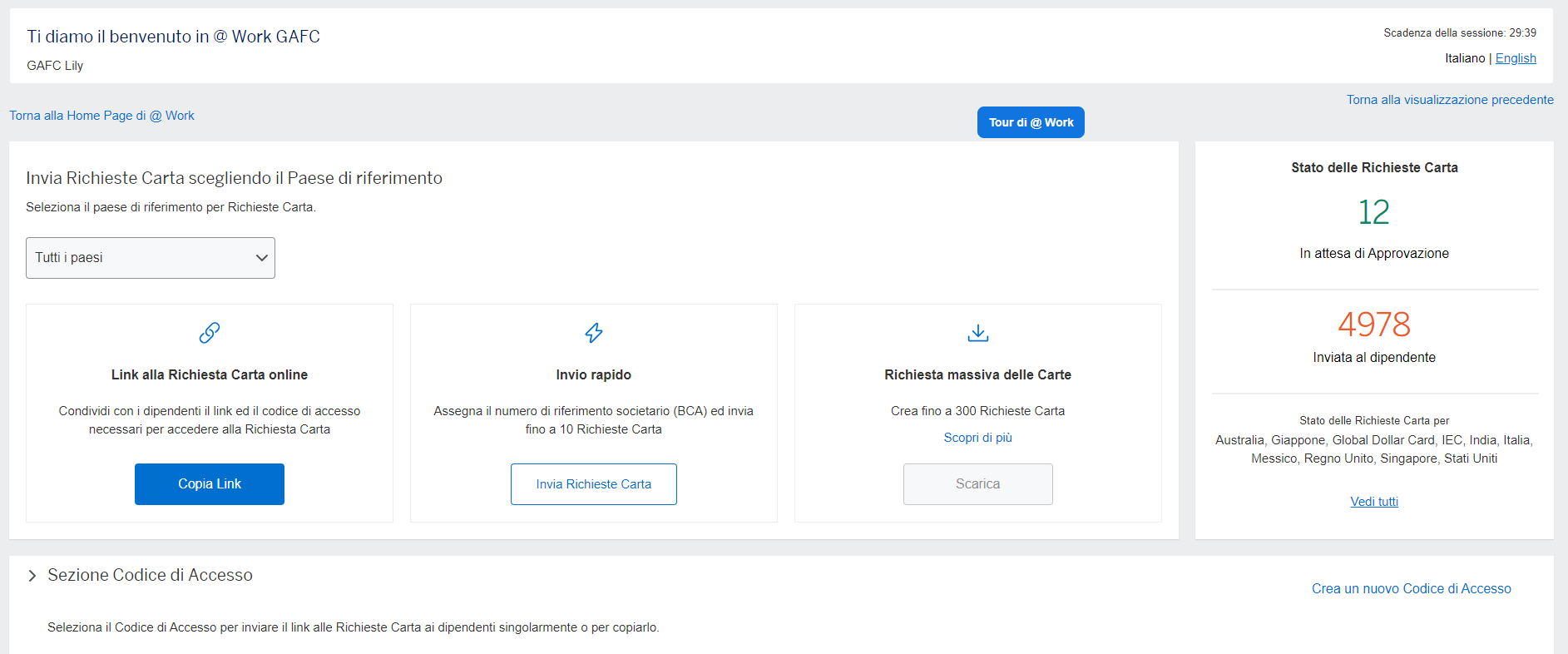Expand Sezione Codice di Accesso chevron
Screen dimensions: 1568x654
32,576
